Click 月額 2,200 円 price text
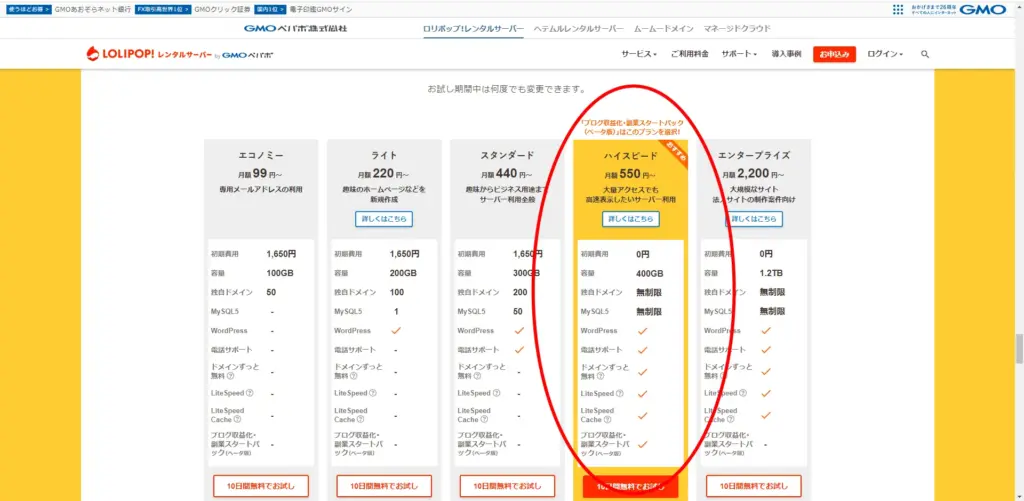Viewport: 1024px width, 501px height. [754, 174]
